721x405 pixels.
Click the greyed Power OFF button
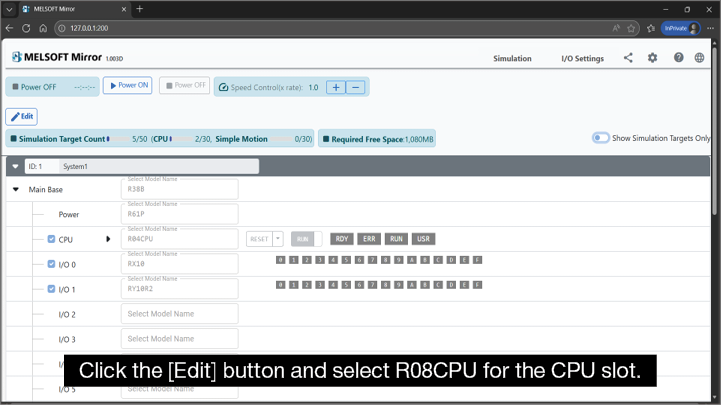pos(184,86)
